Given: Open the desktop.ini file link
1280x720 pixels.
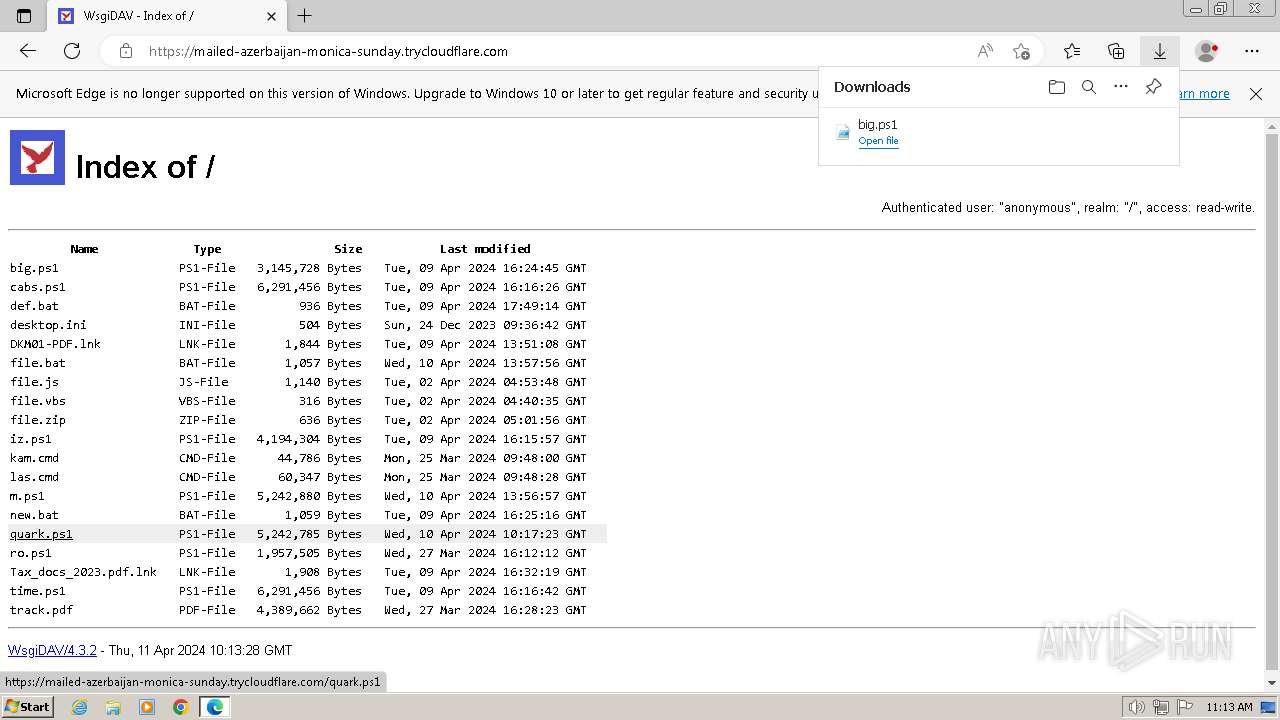Looking at the screenshot, I should pos(48,325).
